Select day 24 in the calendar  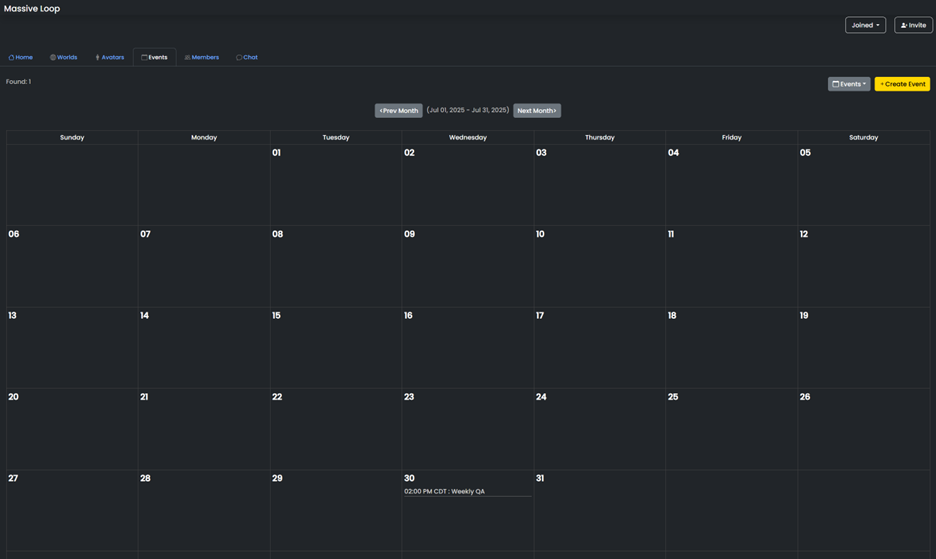(600, 429)
